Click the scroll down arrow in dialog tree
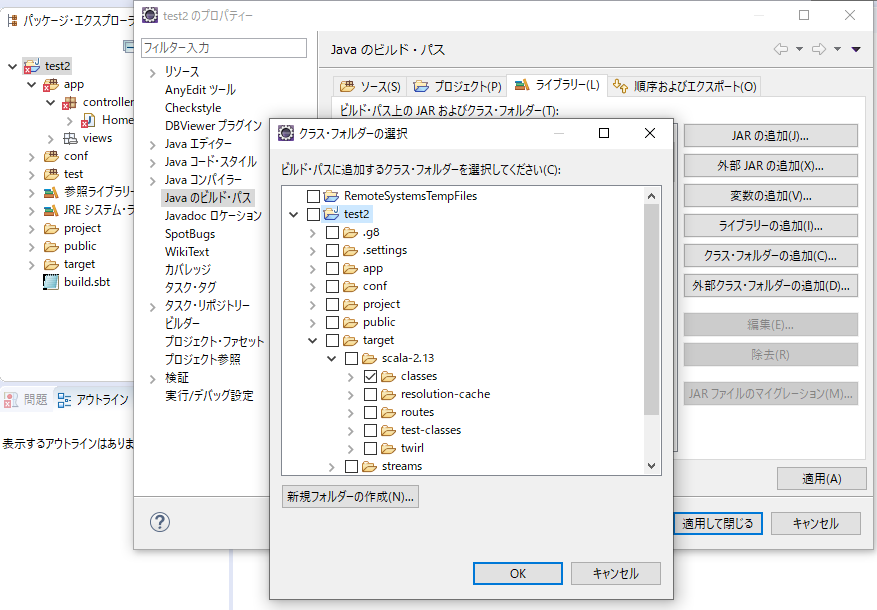Viewport: 877px width, 610px height. (x=652, y=466)
